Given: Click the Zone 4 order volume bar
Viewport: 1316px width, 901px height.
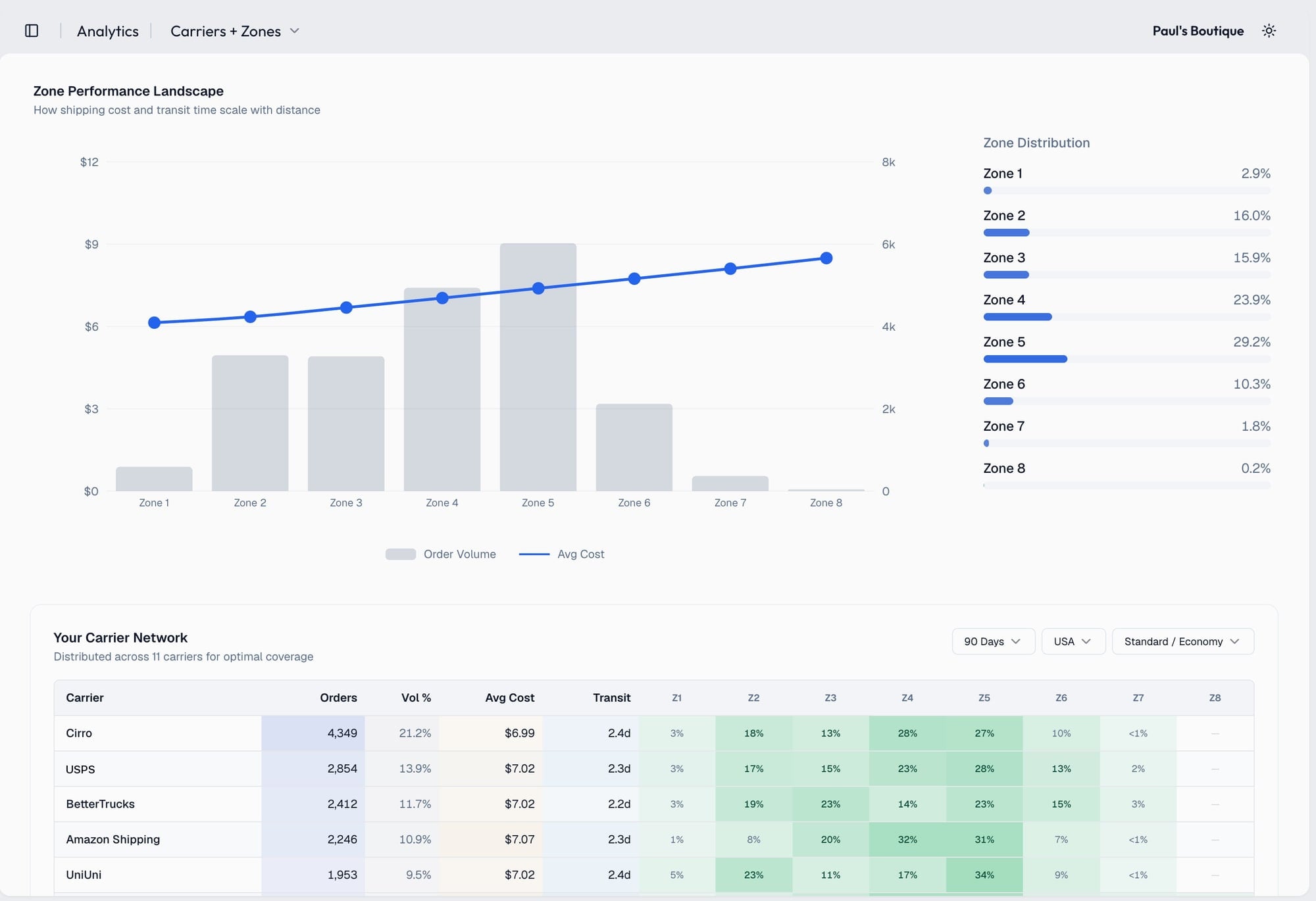Looking at the screenshot, I should pyautogui.click(x=442, y=389).
